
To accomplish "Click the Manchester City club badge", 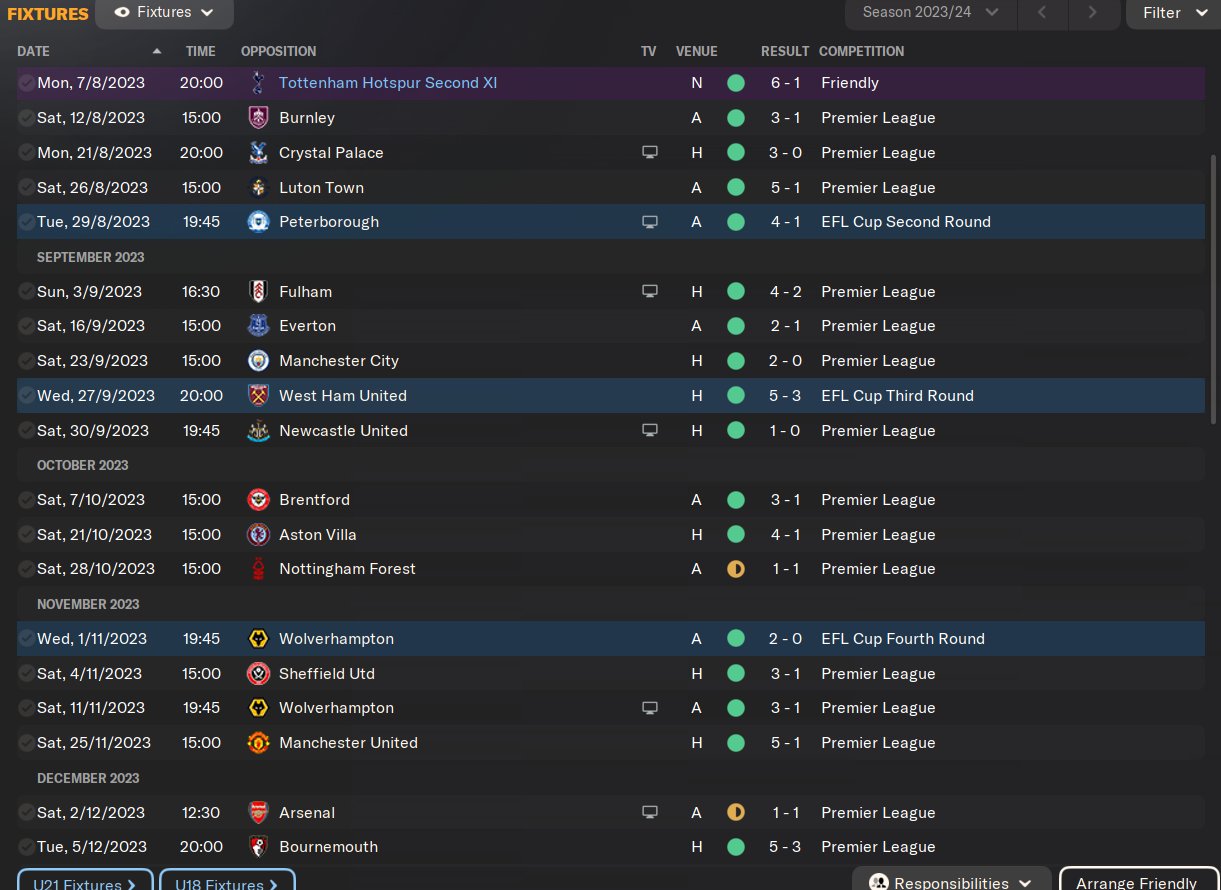I will point(258,361).
